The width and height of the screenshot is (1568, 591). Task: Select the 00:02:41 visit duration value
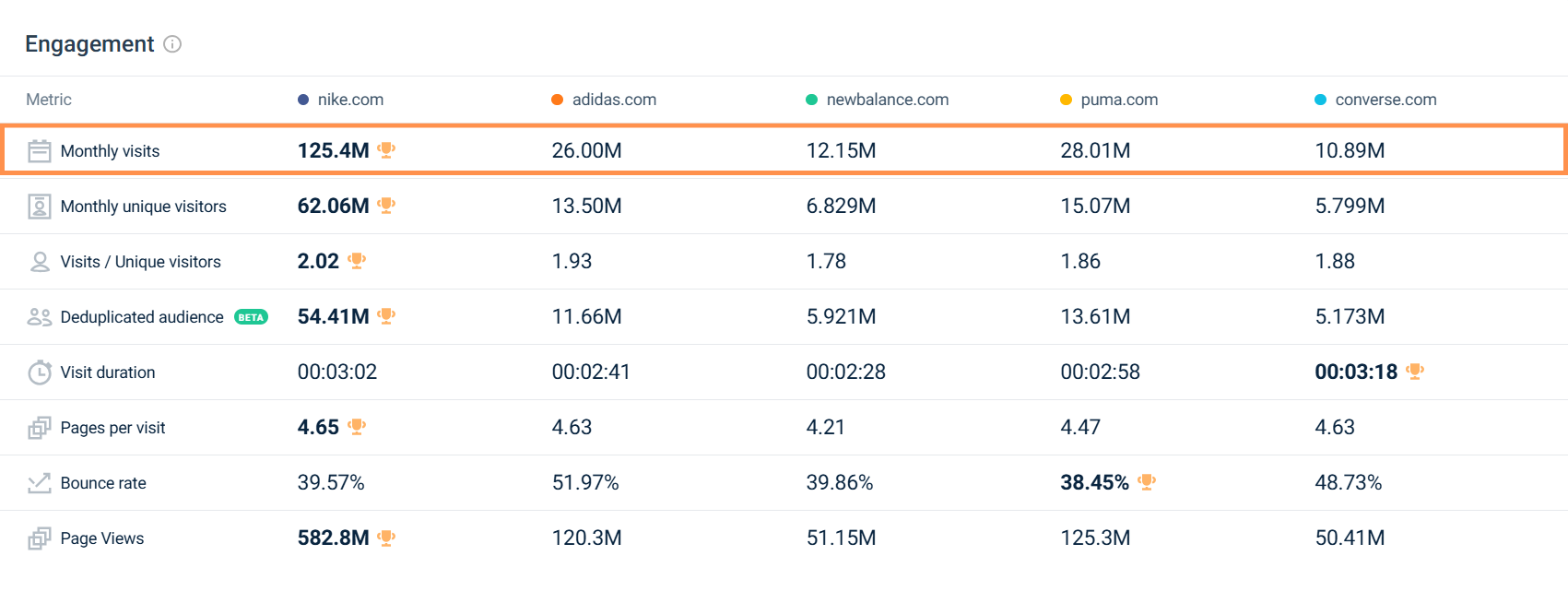pyautogui.click(x=591, y=372)
